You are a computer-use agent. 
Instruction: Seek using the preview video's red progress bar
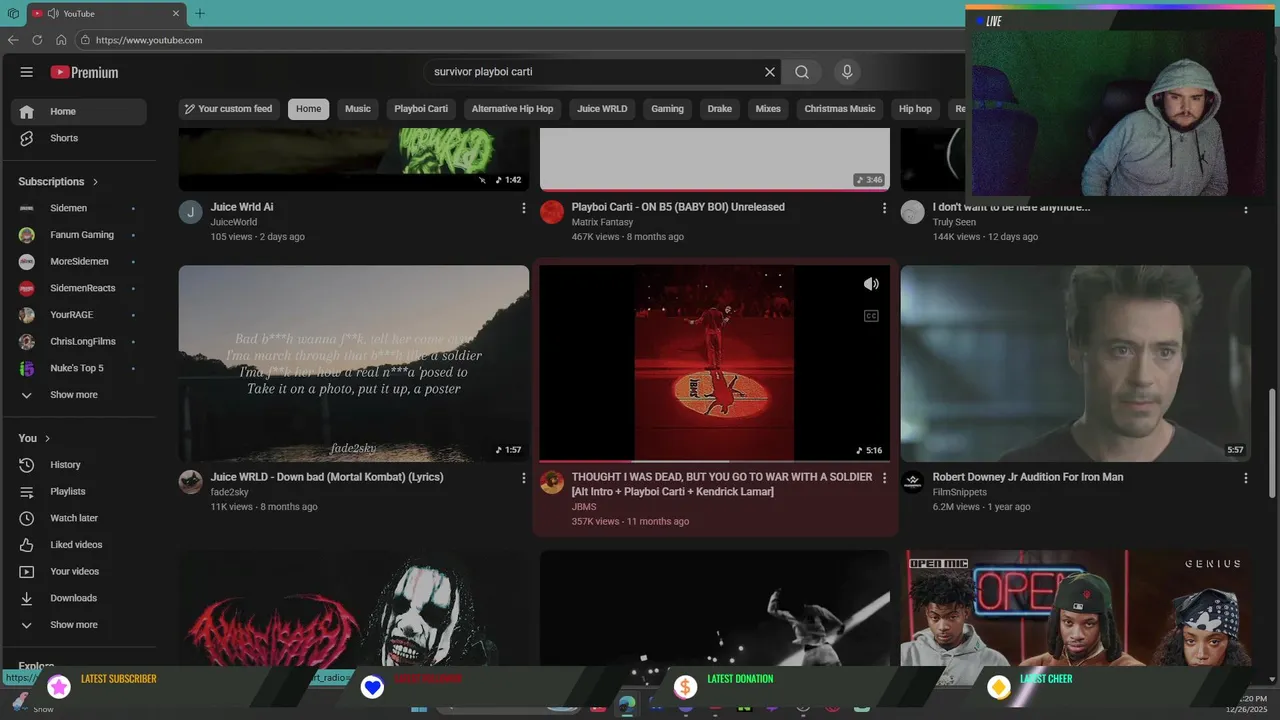point(715,461)
